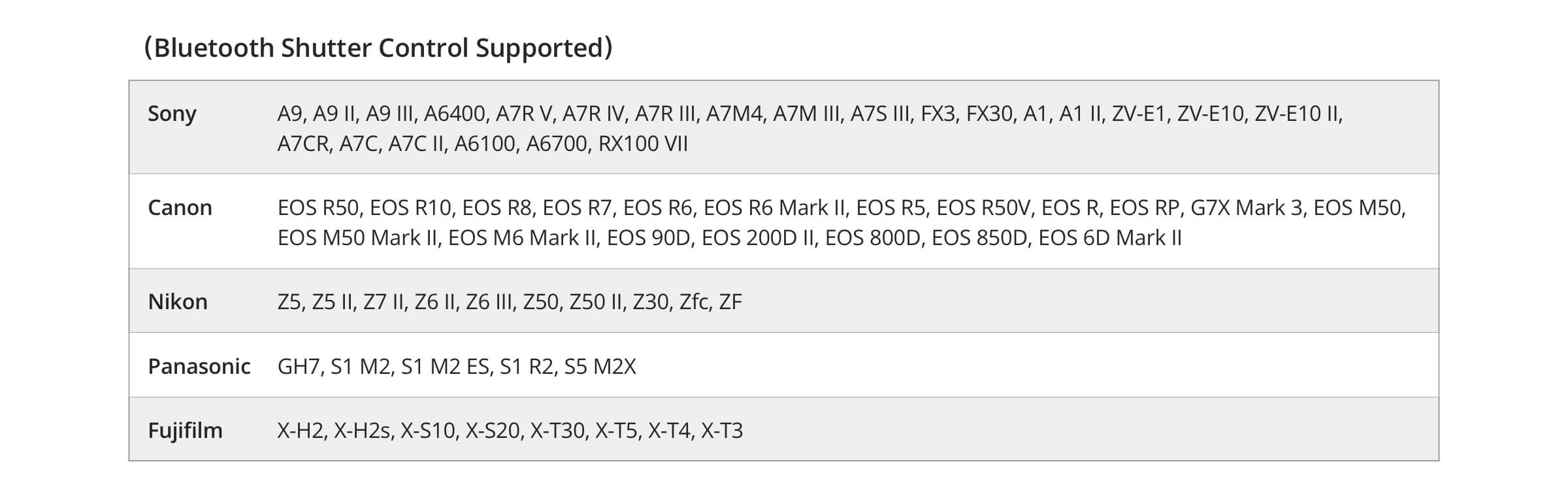
Task: Click the FX30 model text
Action: 989,114
